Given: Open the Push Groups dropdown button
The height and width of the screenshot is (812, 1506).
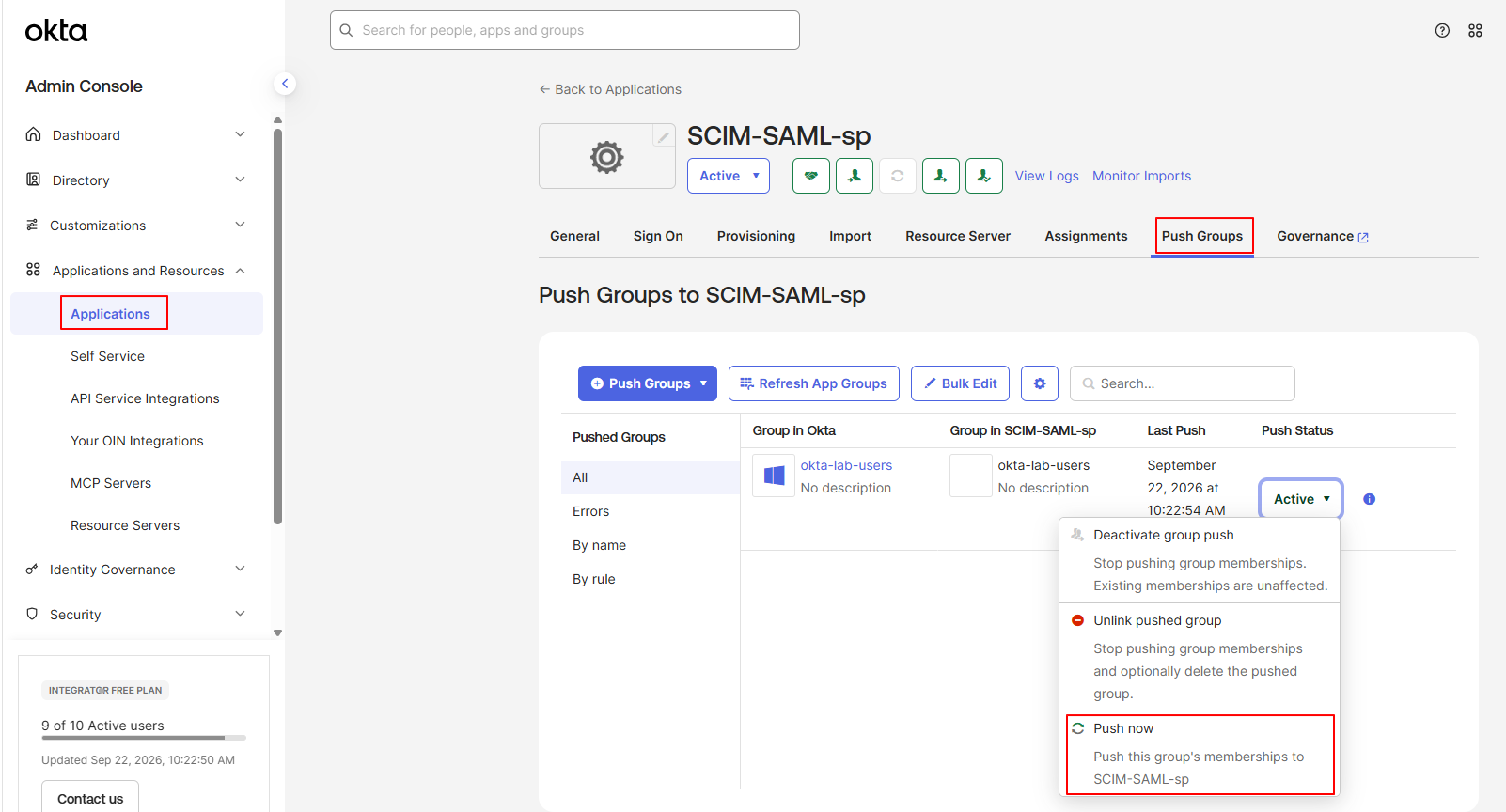Looking at the screenshot, I should 648,383.
